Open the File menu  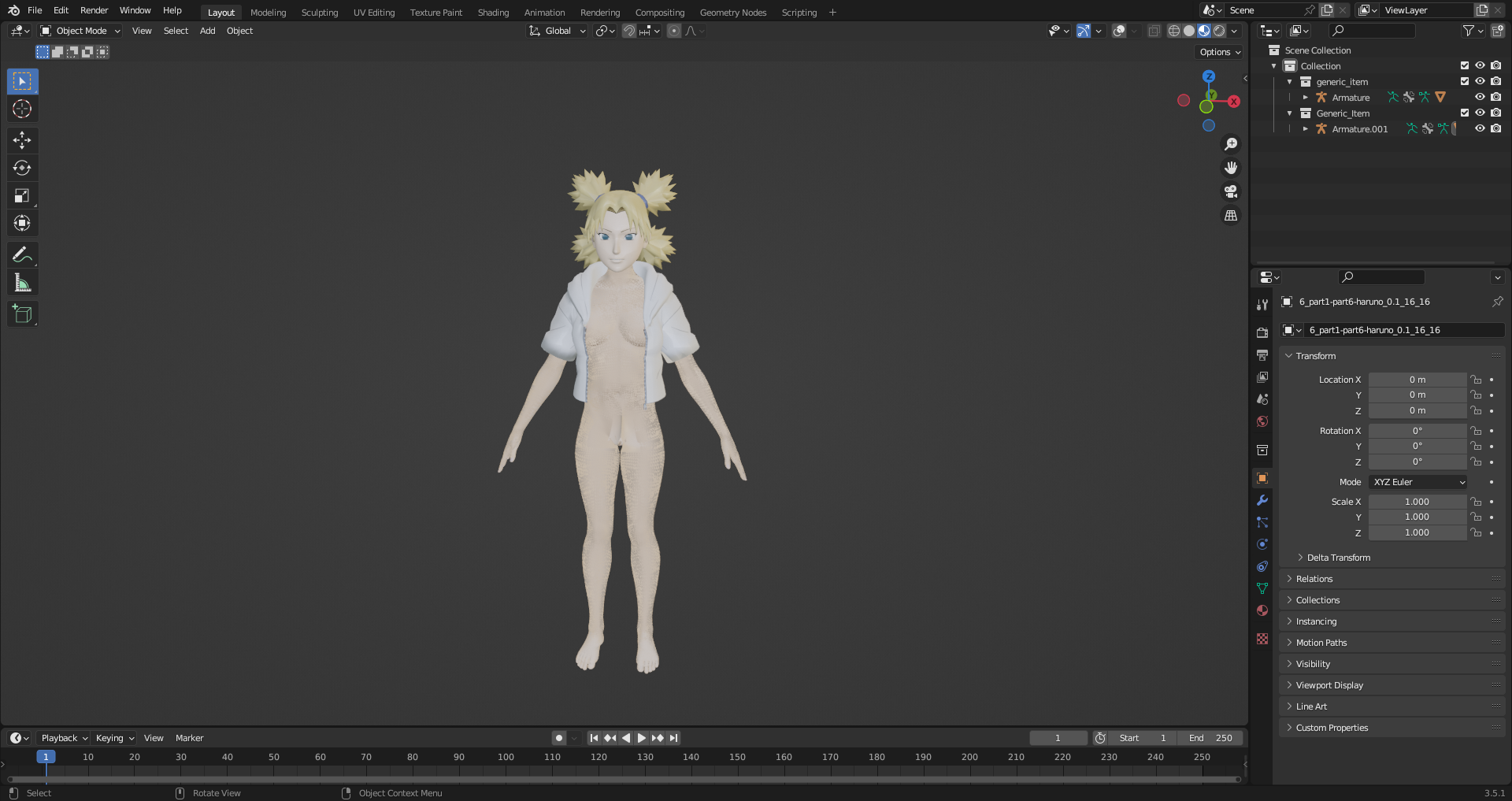(x=35, y=10)
